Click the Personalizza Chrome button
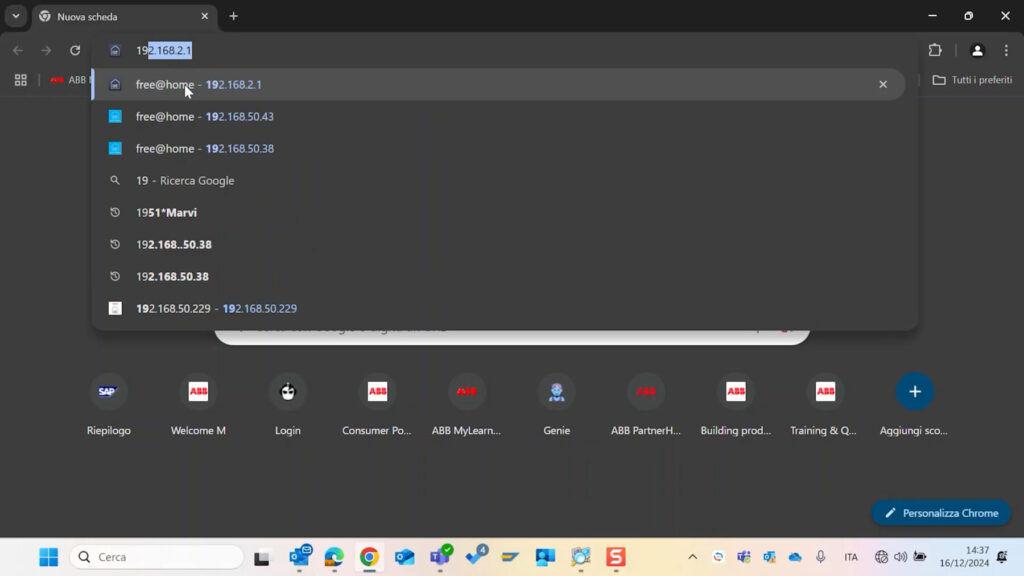Image resolution: width=1024 pixels, height=576 pixels. (x=940, y=513)
